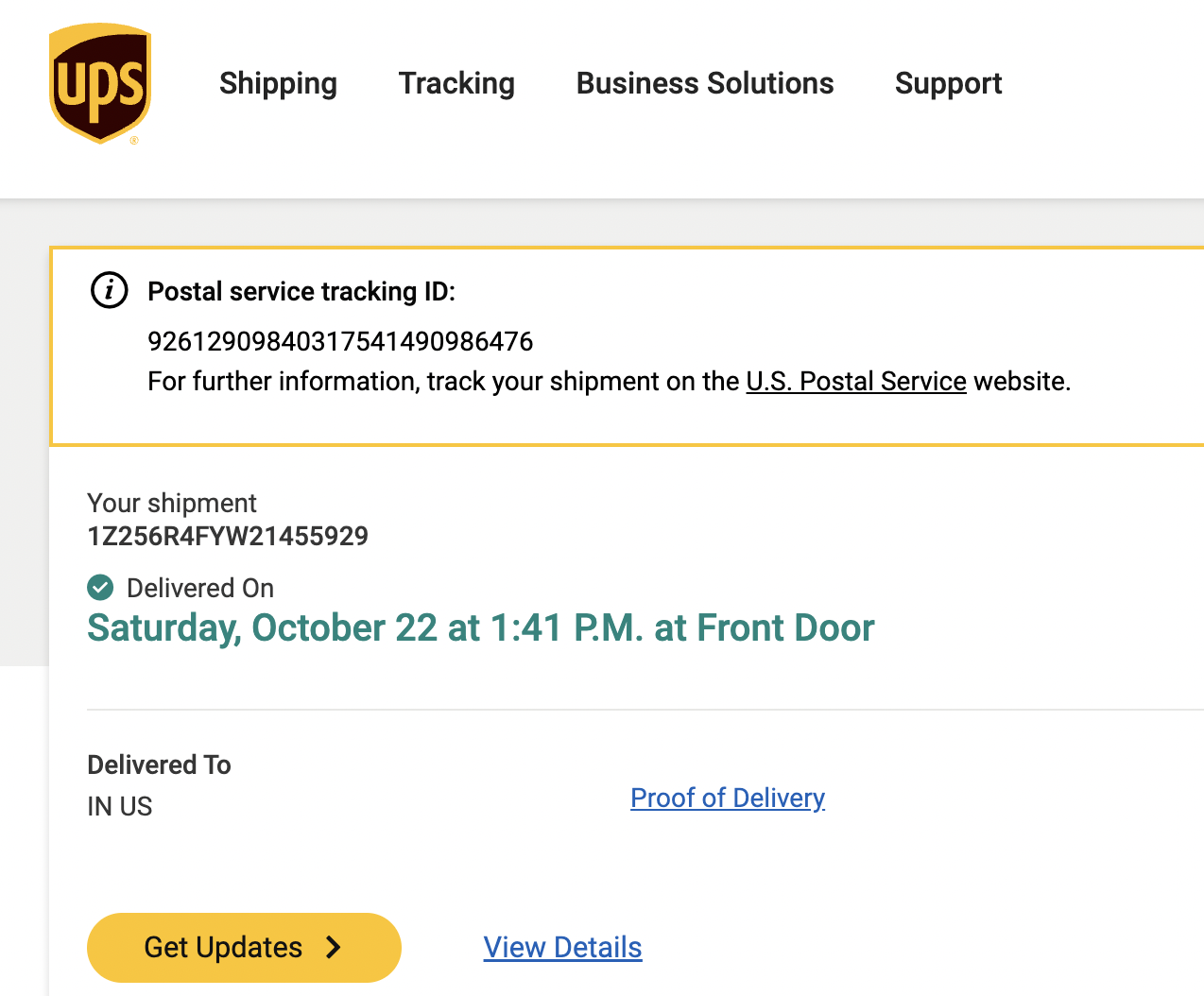Open the Proof of Delivery link
This screenshot has height=996, width=1204.
point(728,798)
